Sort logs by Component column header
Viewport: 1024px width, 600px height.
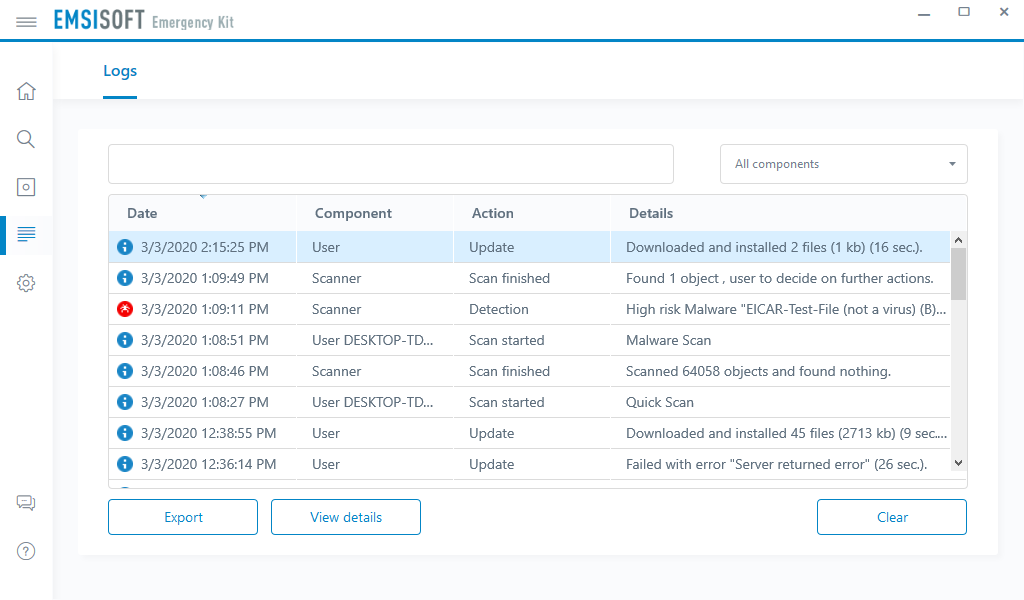pyautogui.click(x=353, y=213)
